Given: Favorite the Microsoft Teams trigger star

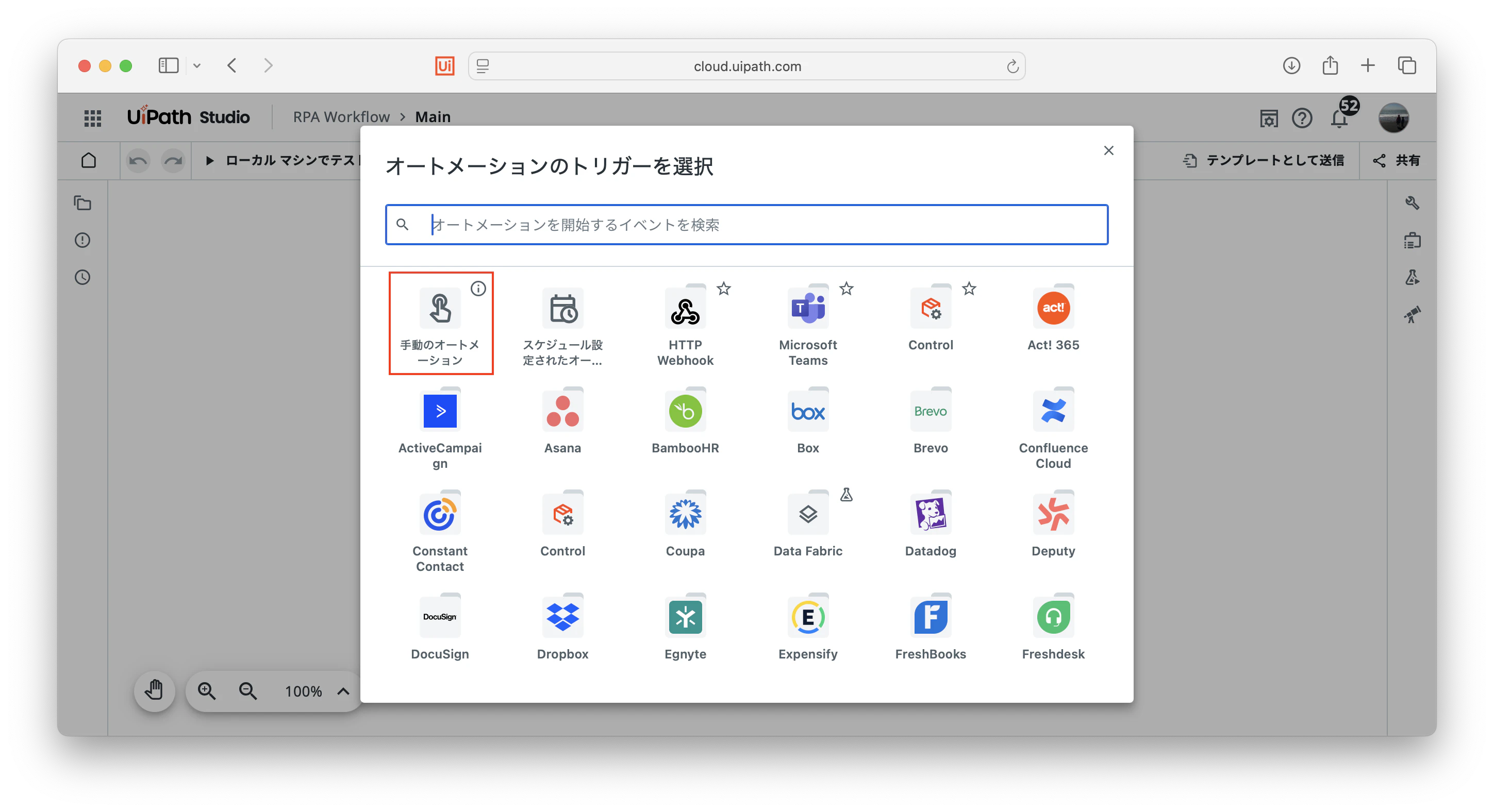Looking at the screenshot, I should coord(846,288).
